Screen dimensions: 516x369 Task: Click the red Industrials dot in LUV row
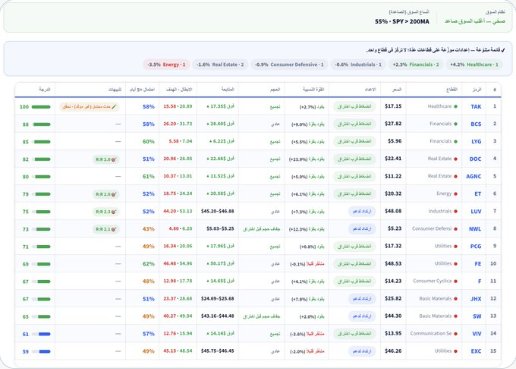pyautogui.click(x=456, y=211)
